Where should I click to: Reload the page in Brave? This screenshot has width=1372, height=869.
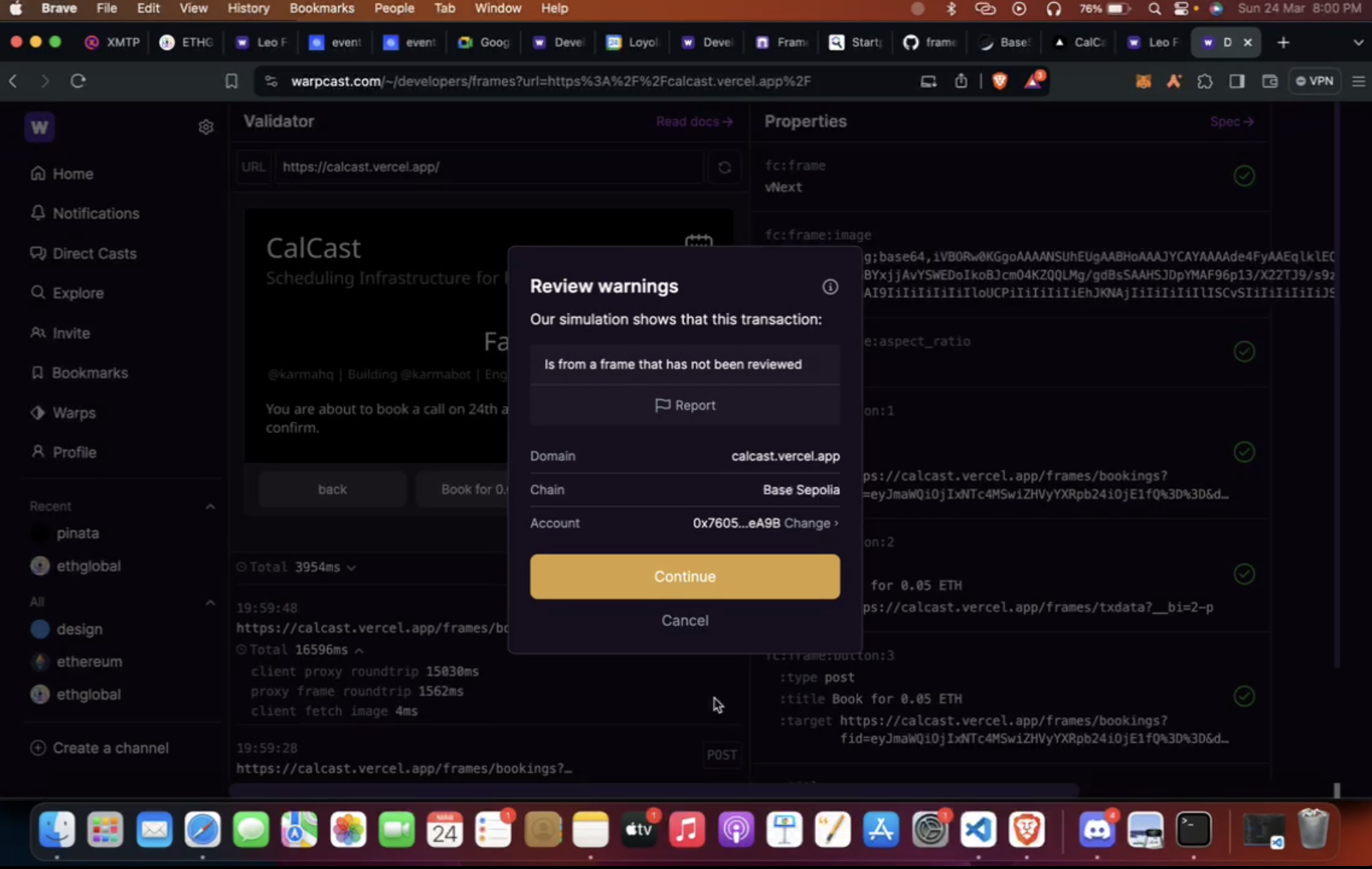click(x=78, y=81)
